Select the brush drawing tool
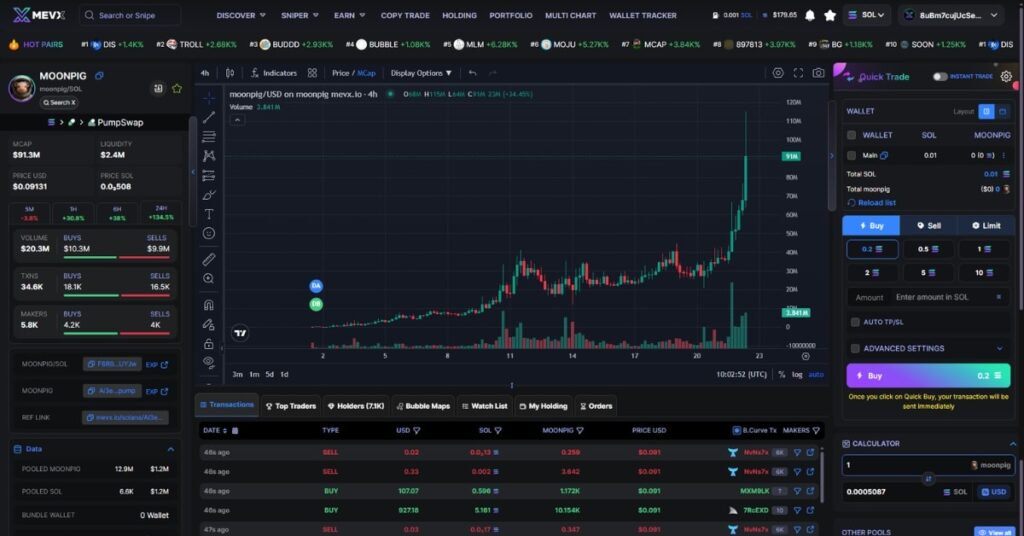This screenshot has height=536, width=1024. (208, 195)
